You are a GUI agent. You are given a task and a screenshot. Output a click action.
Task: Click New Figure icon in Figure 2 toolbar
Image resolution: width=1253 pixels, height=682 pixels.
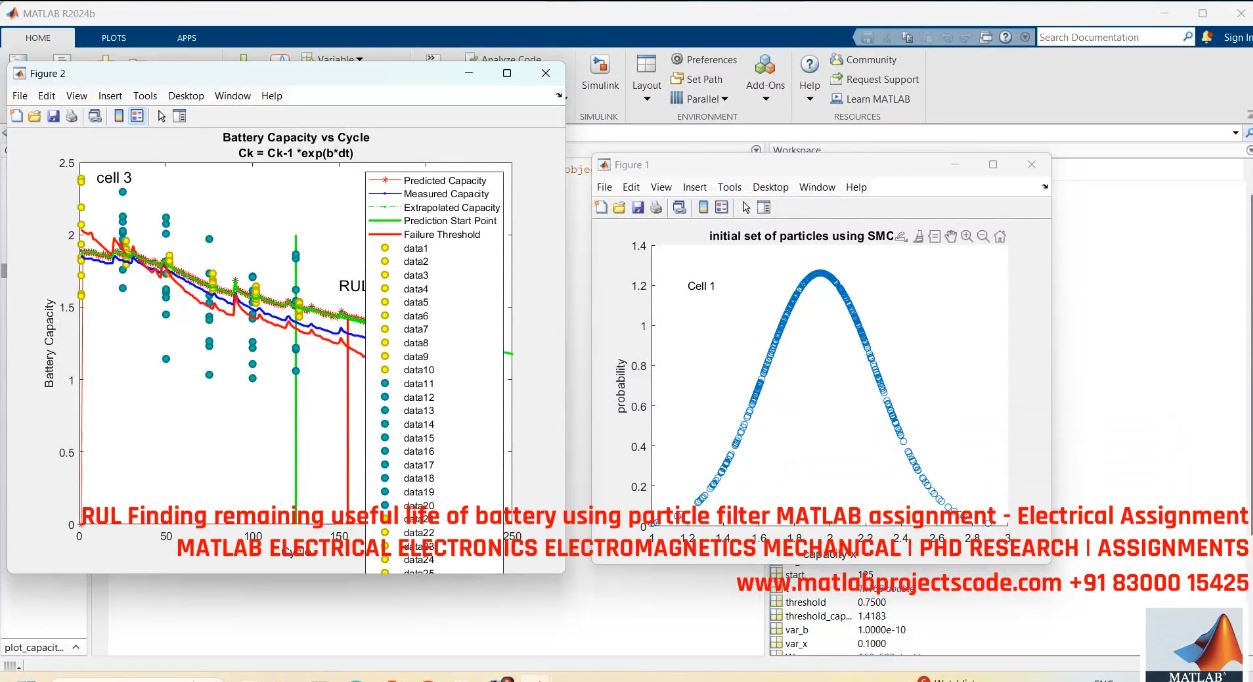tap(16, 116)
